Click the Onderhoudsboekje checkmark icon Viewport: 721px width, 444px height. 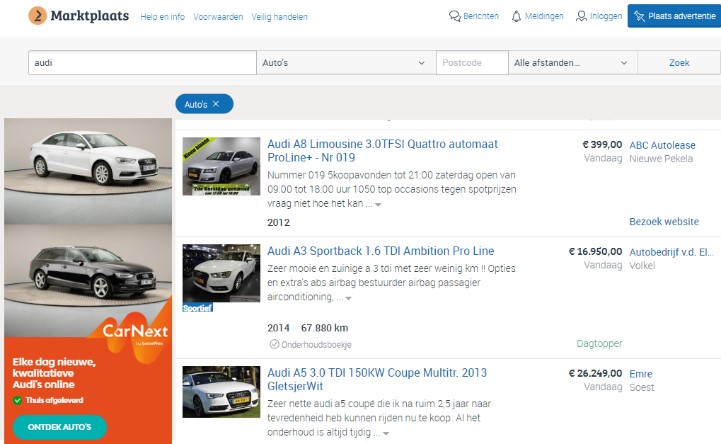(x=274, y=344)
